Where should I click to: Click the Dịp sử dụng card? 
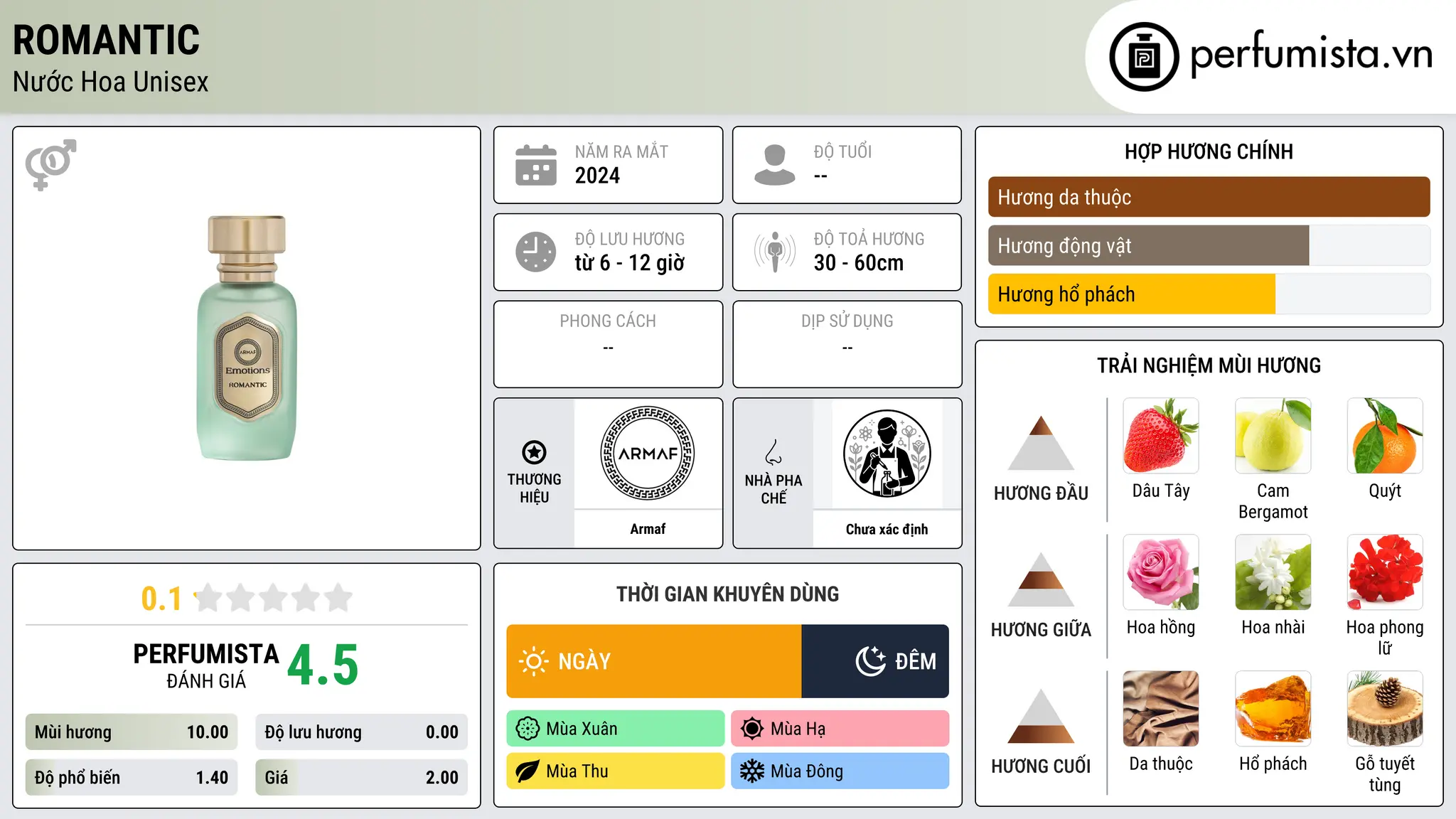847,344
